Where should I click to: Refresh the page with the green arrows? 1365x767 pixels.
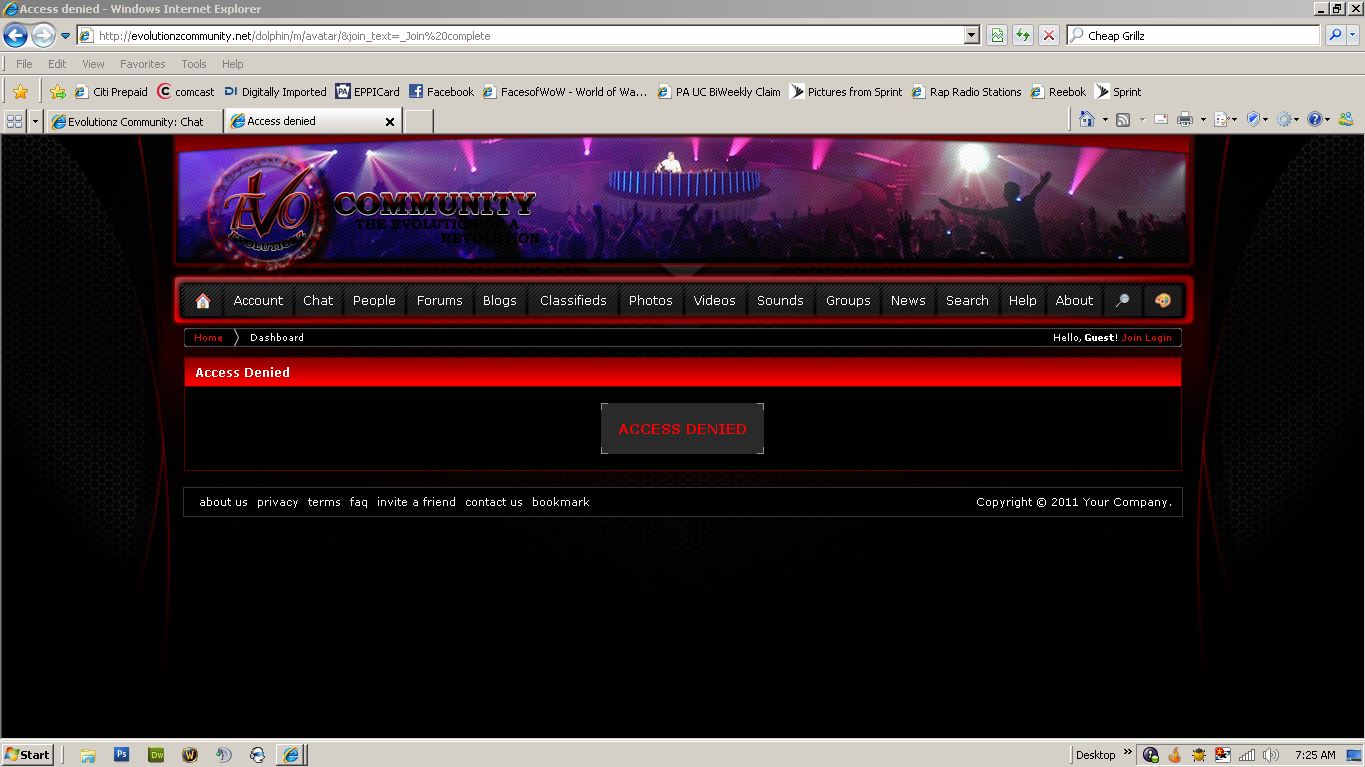pos(1022,36)
